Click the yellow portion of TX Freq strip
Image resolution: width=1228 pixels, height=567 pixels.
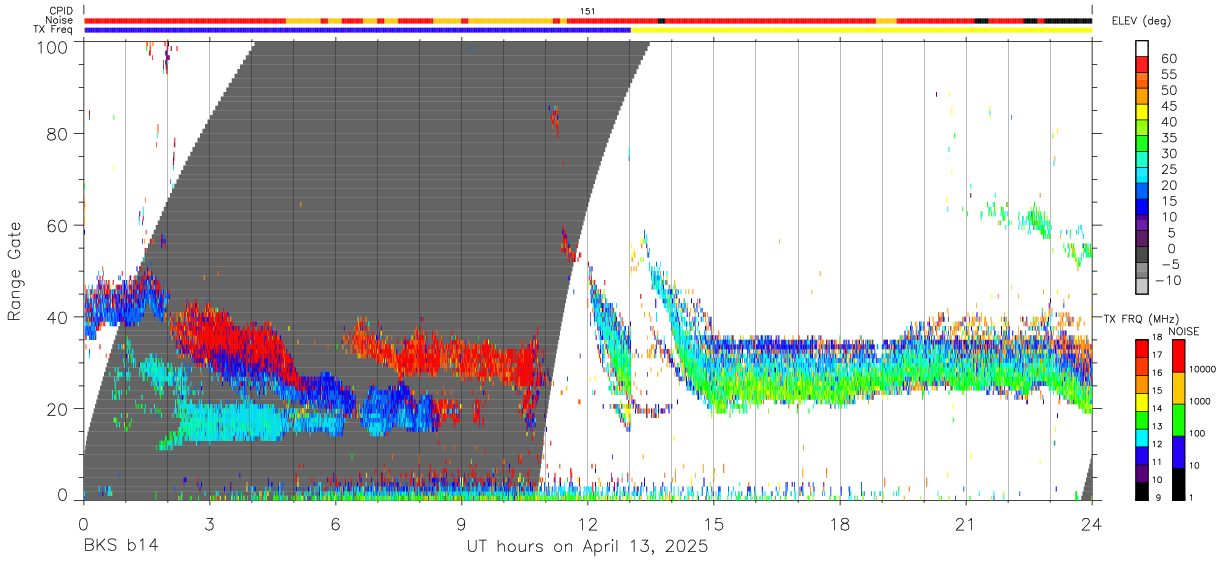pyautogui.click(x=861, y=30)
